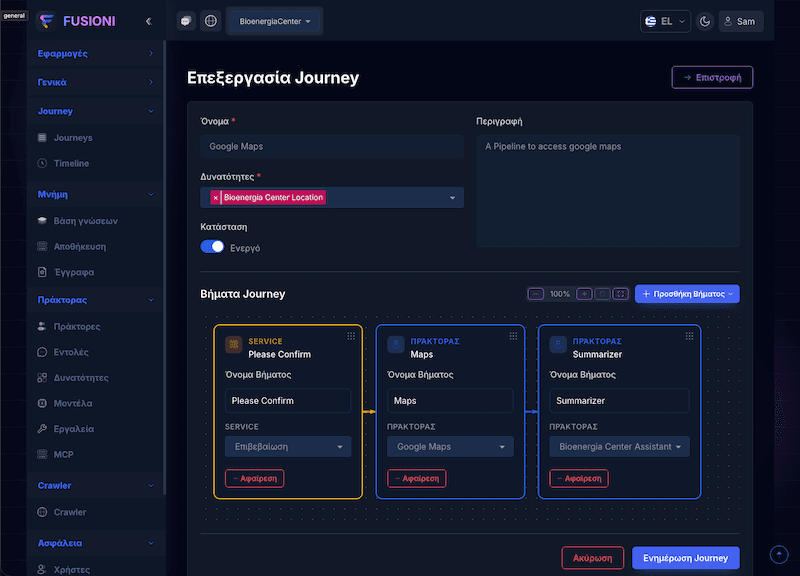Image resolution: width=800 pixels, height=576 pixels.
Task: Expand the Γενικά sidebar section
Action: 95,82
